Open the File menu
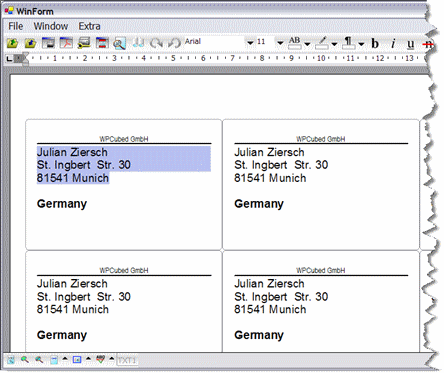The image size is (444, 373). (16, 26)
